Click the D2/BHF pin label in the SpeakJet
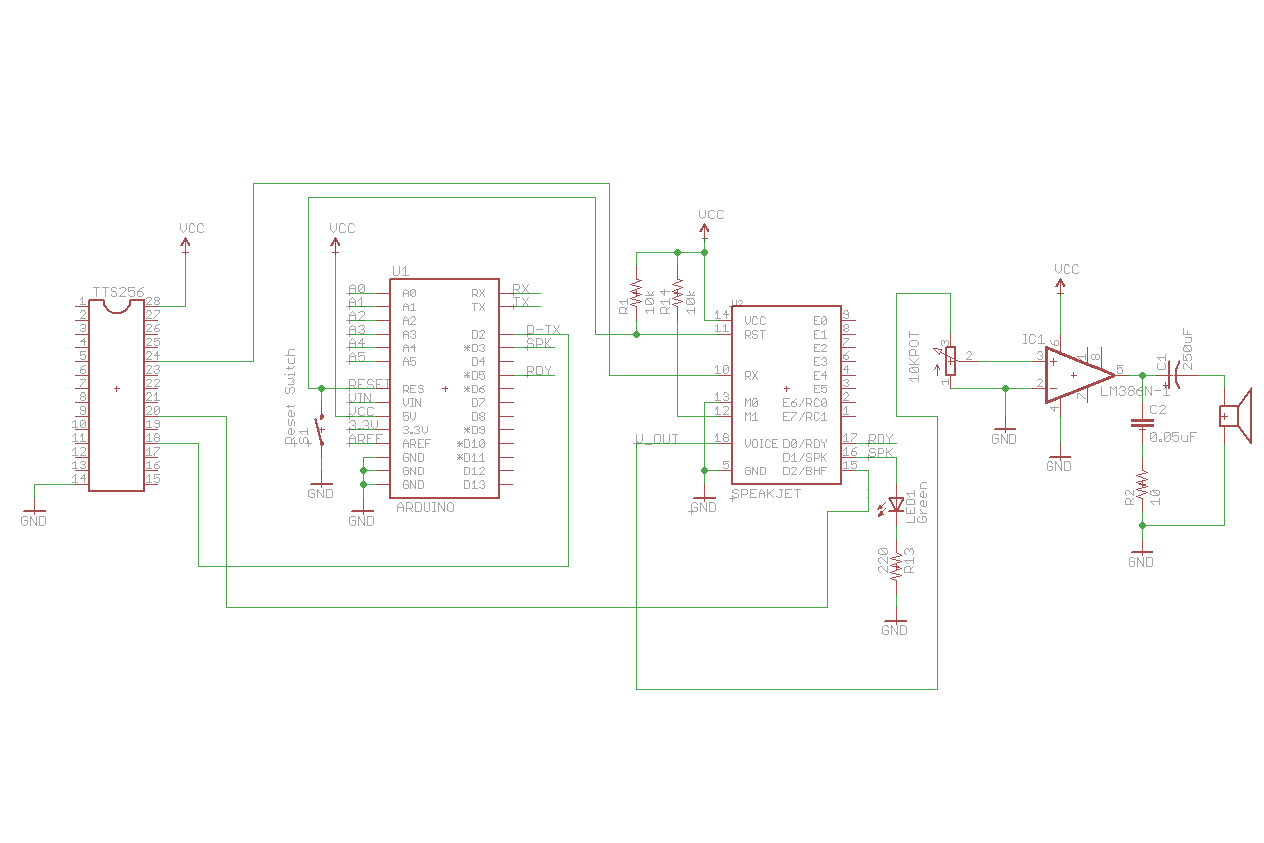The image size is (1264, 843). [x=805, y=471]
